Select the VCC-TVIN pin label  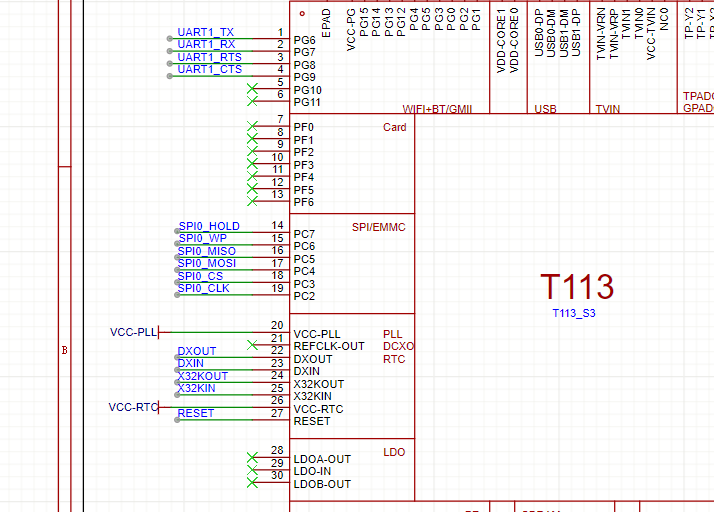651,34
